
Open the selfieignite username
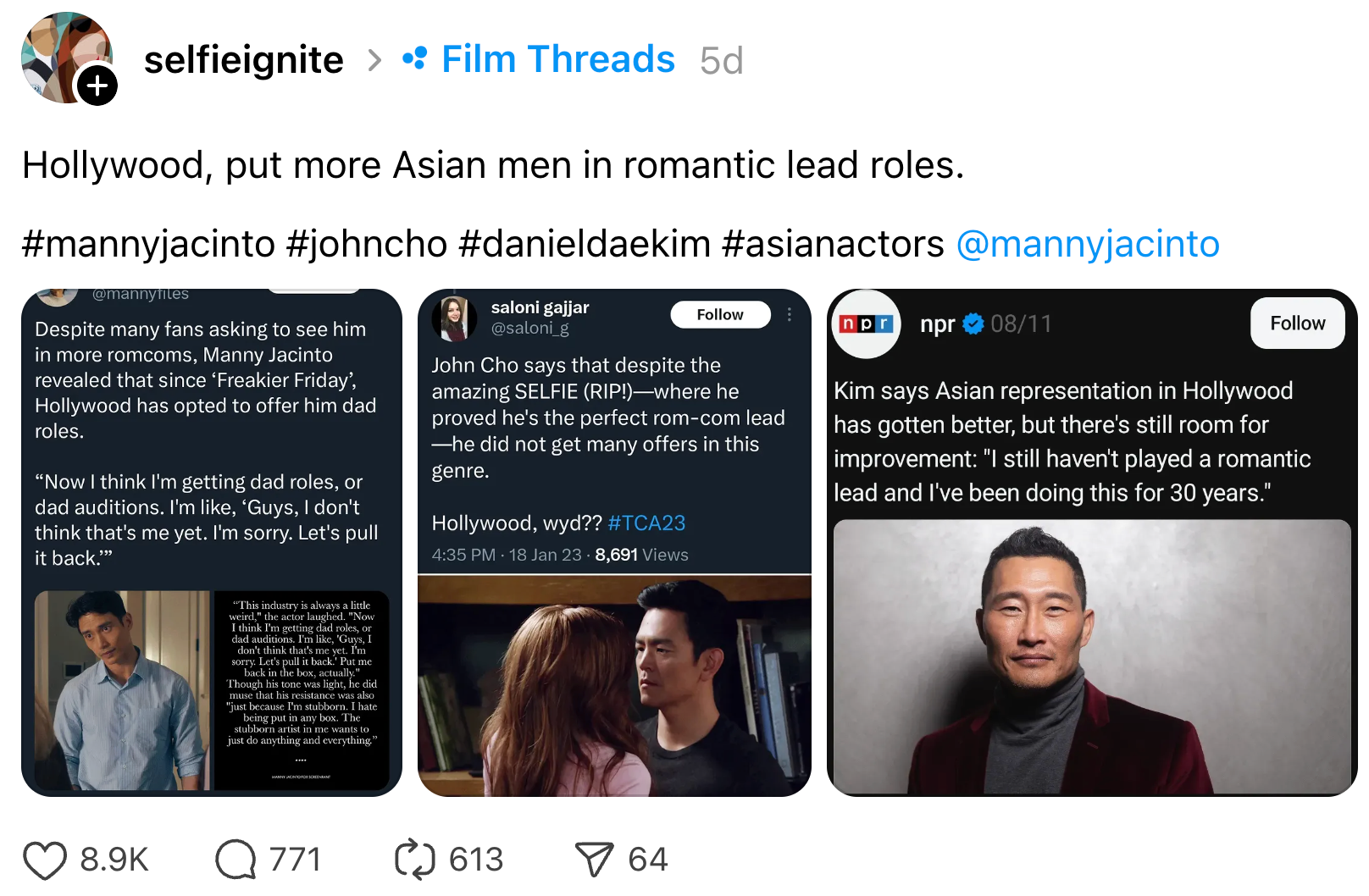[x=244, y=59]
